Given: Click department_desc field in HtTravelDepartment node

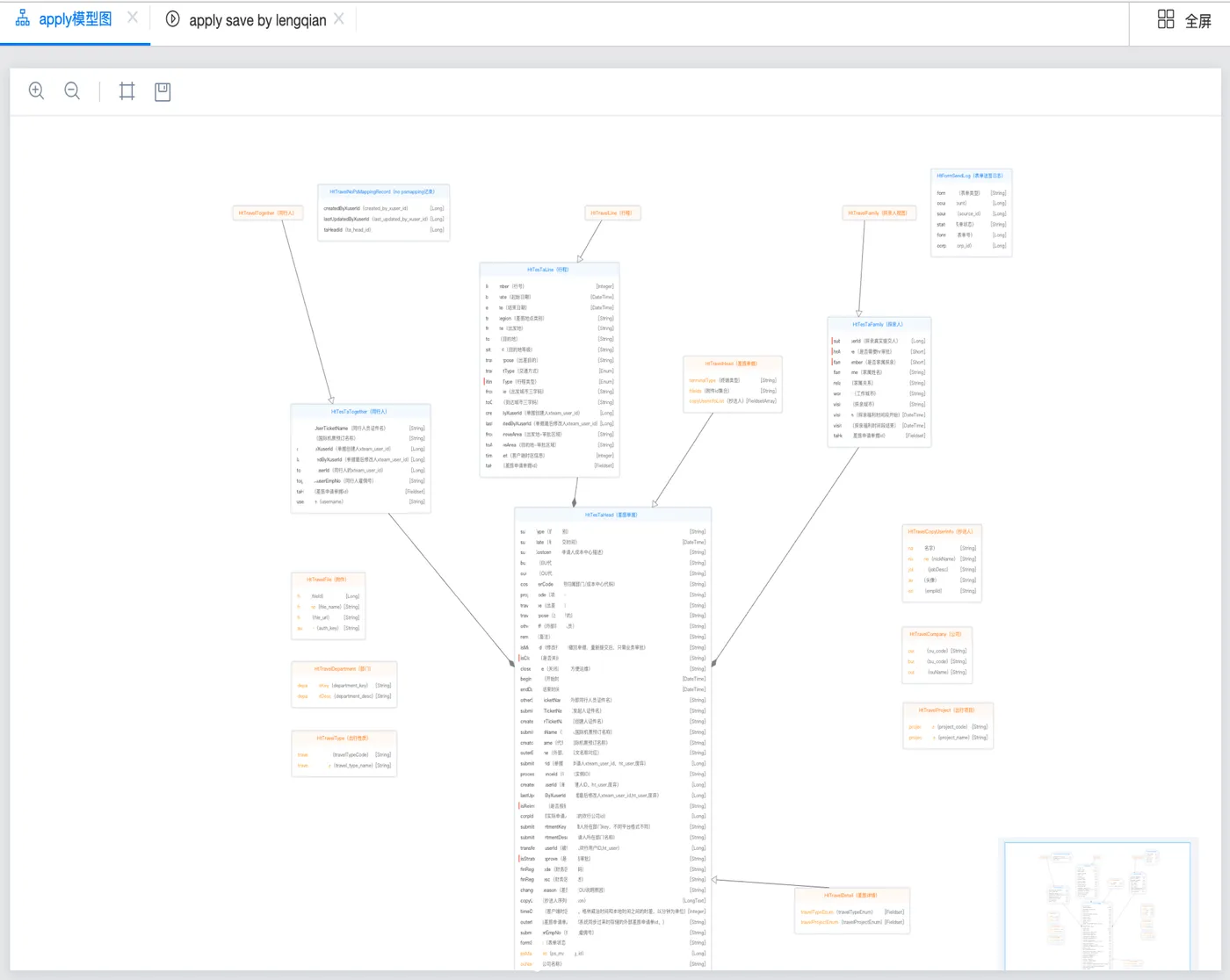Looking at the screenshot, I should [x=344, y=695].
